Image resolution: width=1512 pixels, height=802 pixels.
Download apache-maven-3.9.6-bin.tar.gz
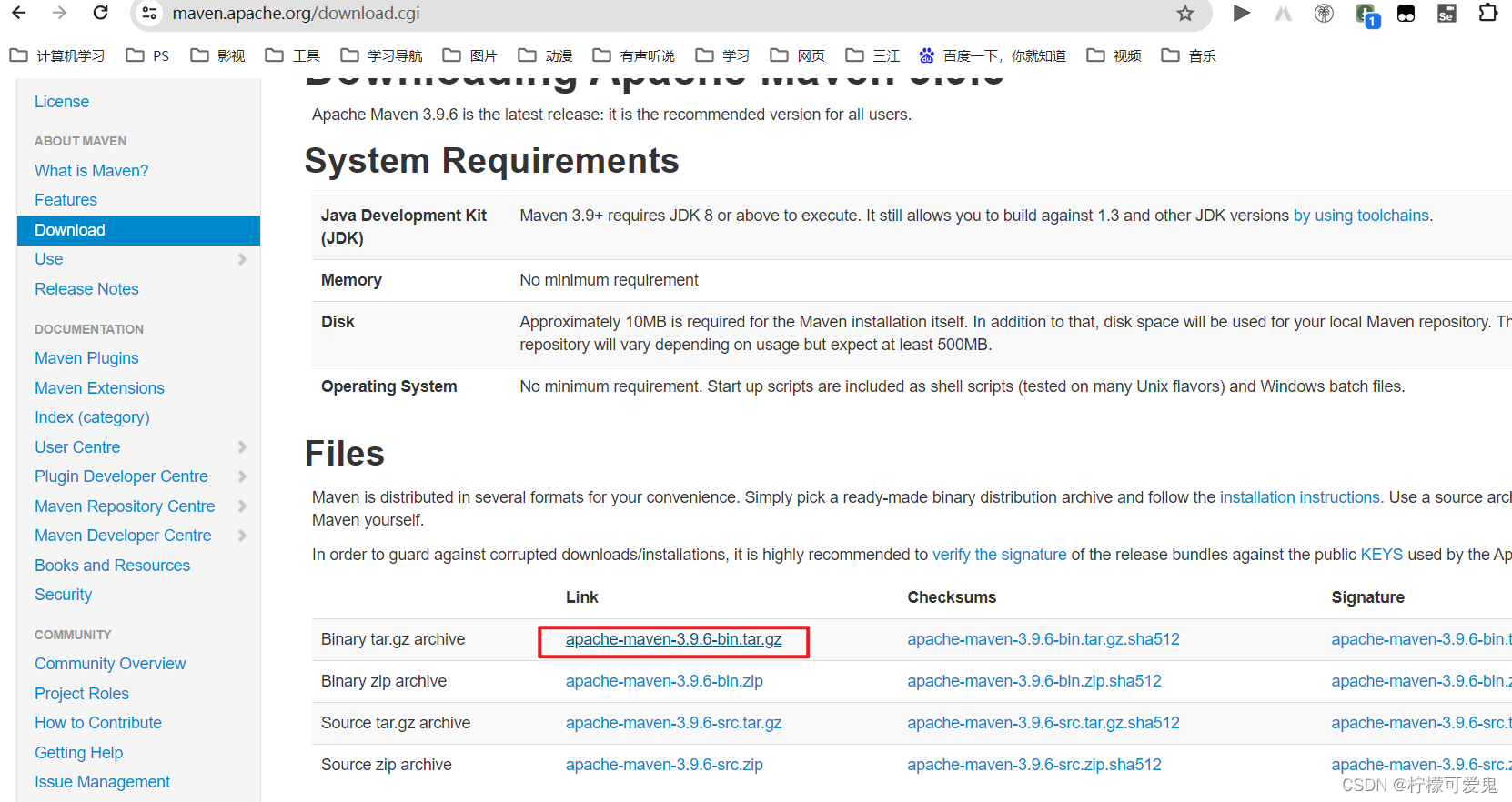pyautogui.click(x=673, y=639)
